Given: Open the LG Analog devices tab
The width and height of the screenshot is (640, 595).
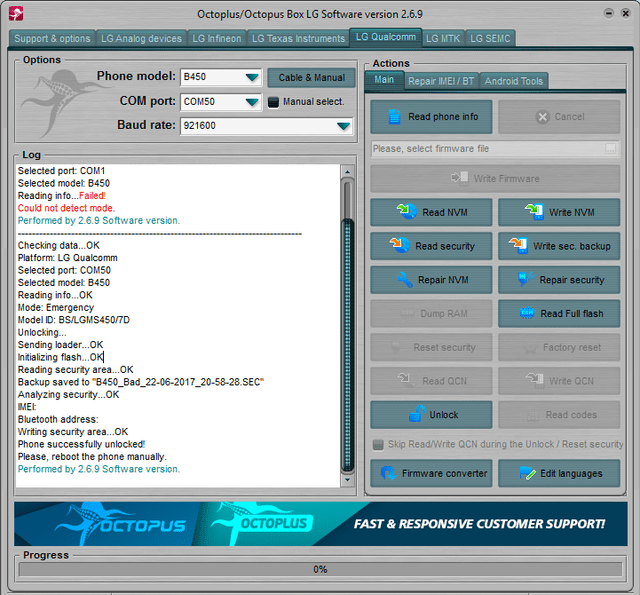Looking at the screenshot, I should [x=141, y=38].
